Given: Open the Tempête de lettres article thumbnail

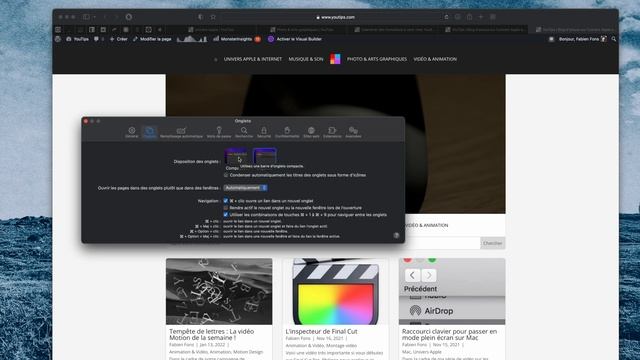Looking at the screenshot, I should [219, 291].
